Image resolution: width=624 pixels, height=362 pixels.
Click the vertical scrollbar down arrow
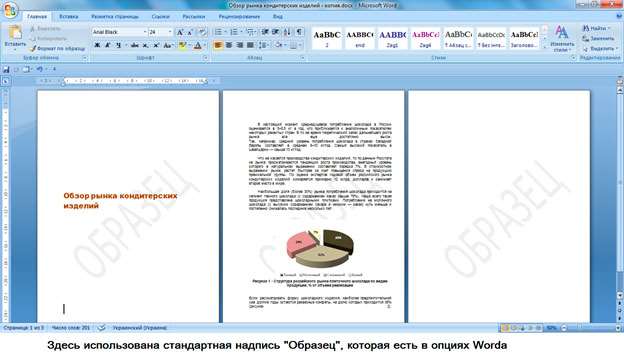coord(620,296)
